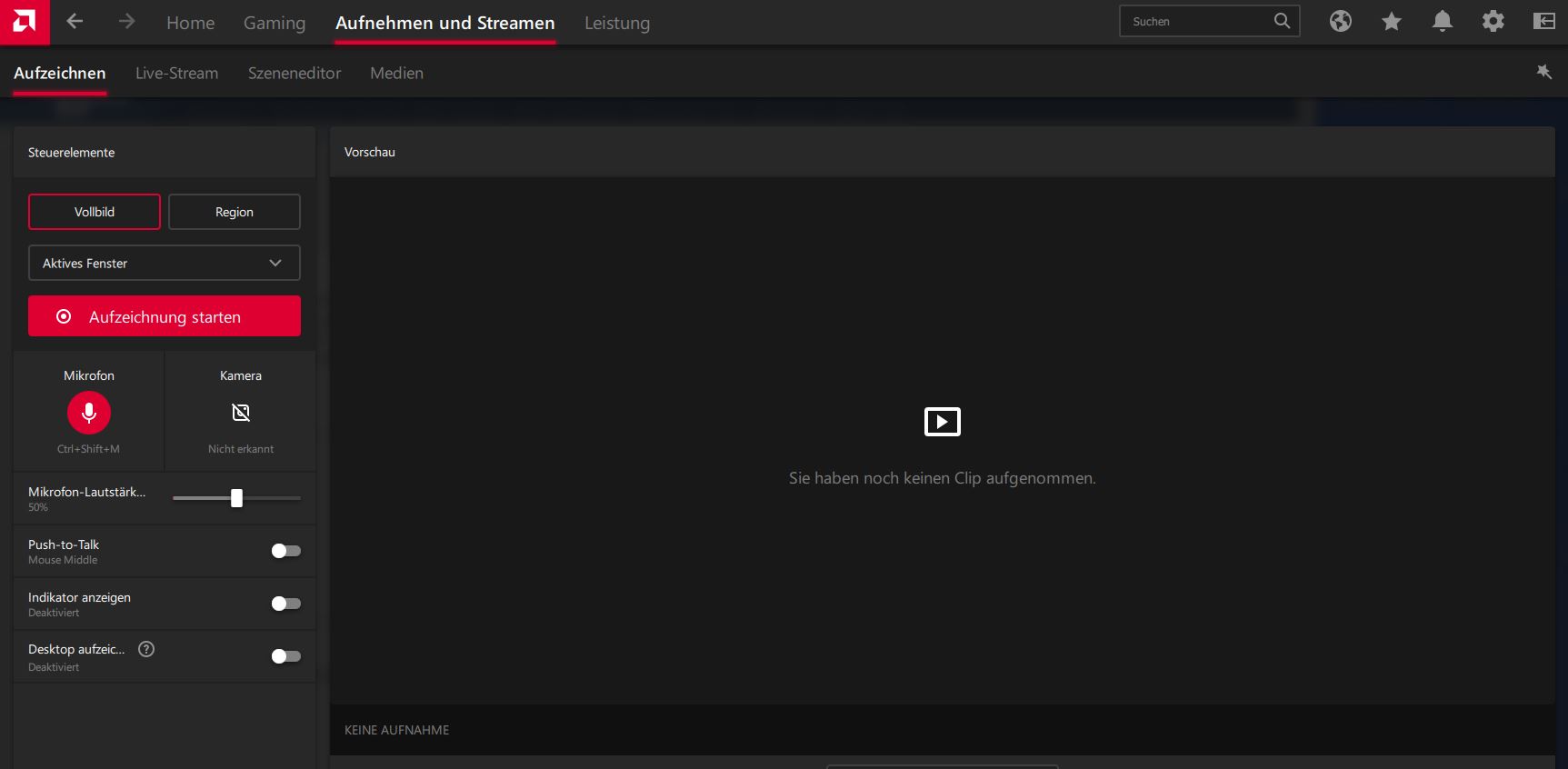Open the web browser globe icon
Image resolution: width=1568 pixels, height=769 pixels.
point(1341,21)
